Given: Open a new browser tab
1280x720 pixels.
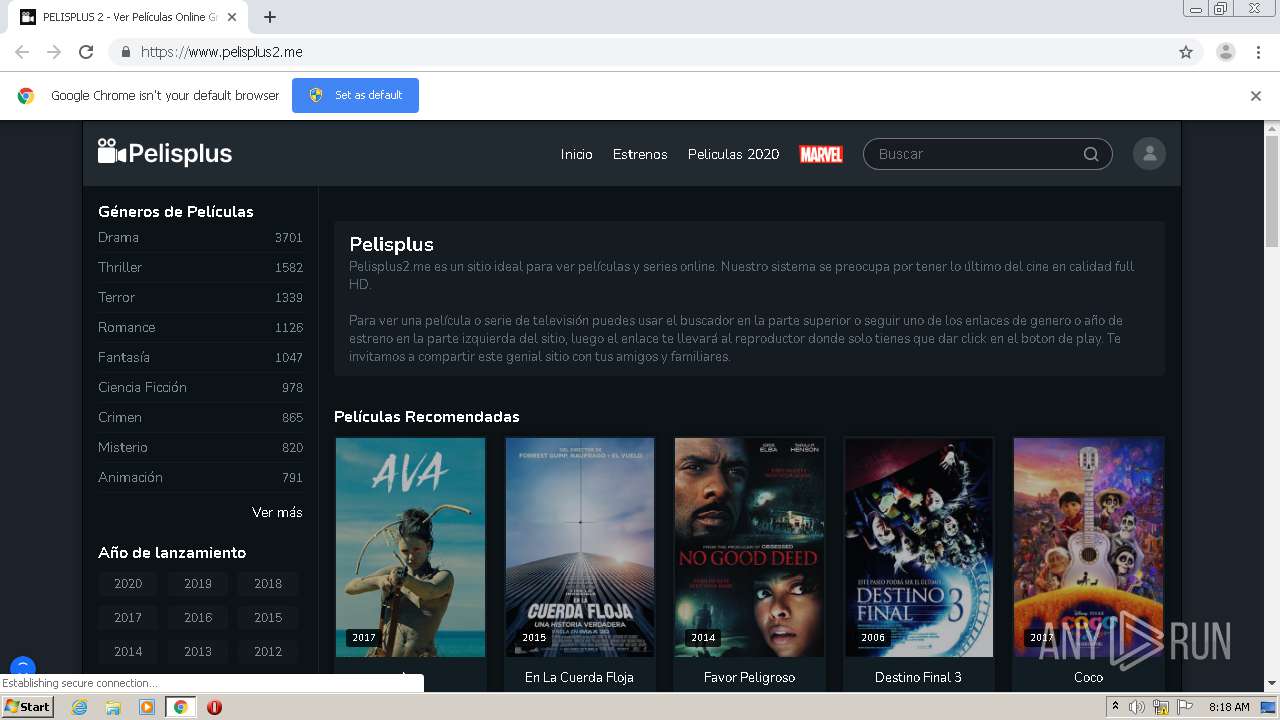Looking at the screenshot, I should pos(270,17).
